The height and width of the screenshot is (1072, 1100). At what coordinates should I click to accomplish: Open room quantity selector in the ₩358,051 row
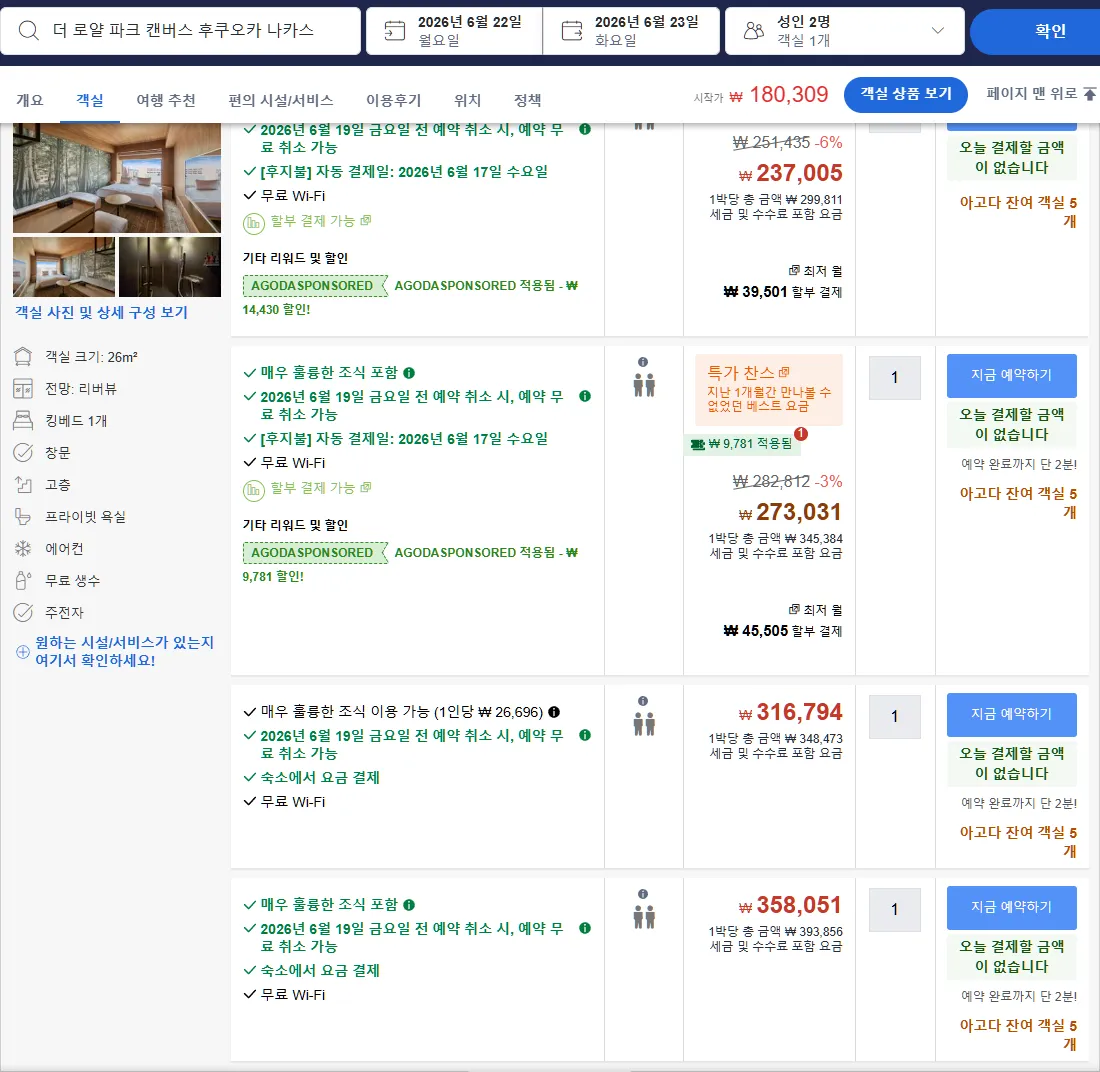point(894,909)
